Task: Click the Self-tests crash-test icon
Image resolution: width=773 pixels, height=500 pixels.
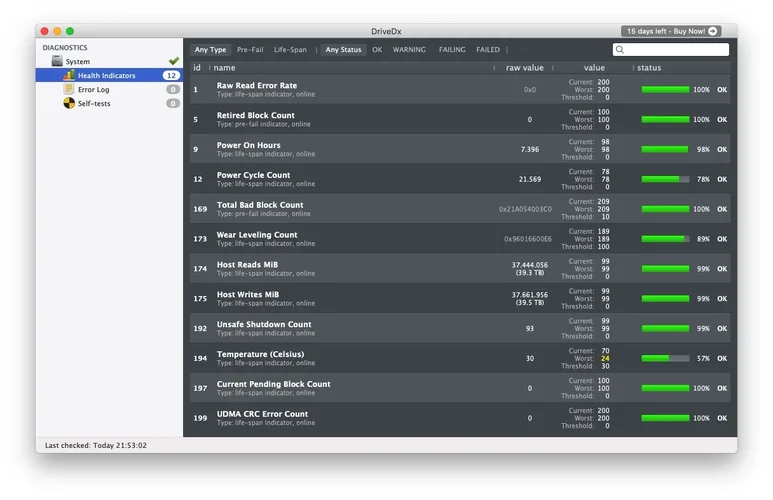Action: click(69, 104)
